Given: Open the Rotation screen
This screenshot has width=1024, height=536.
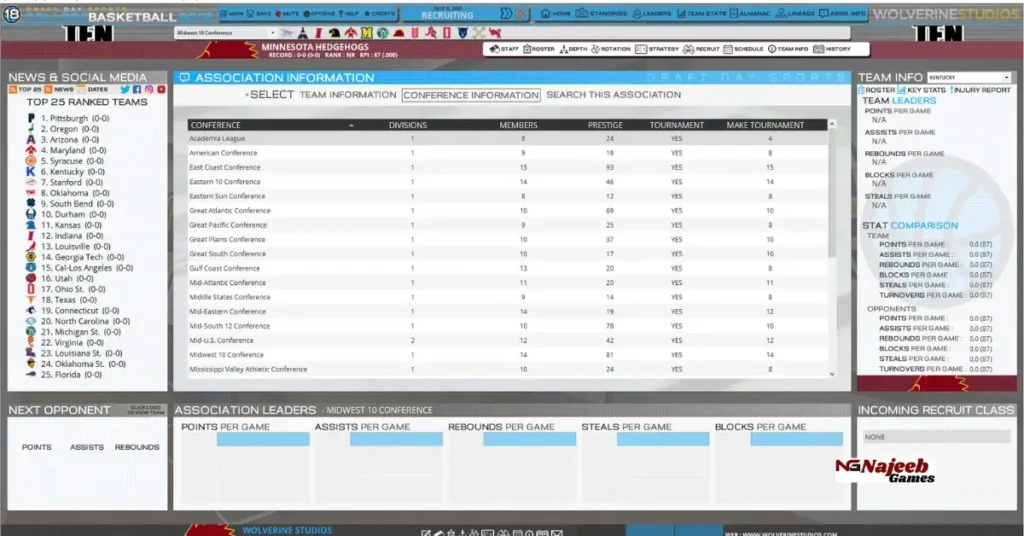Looking at the screenshot, I should coord(615,49).
